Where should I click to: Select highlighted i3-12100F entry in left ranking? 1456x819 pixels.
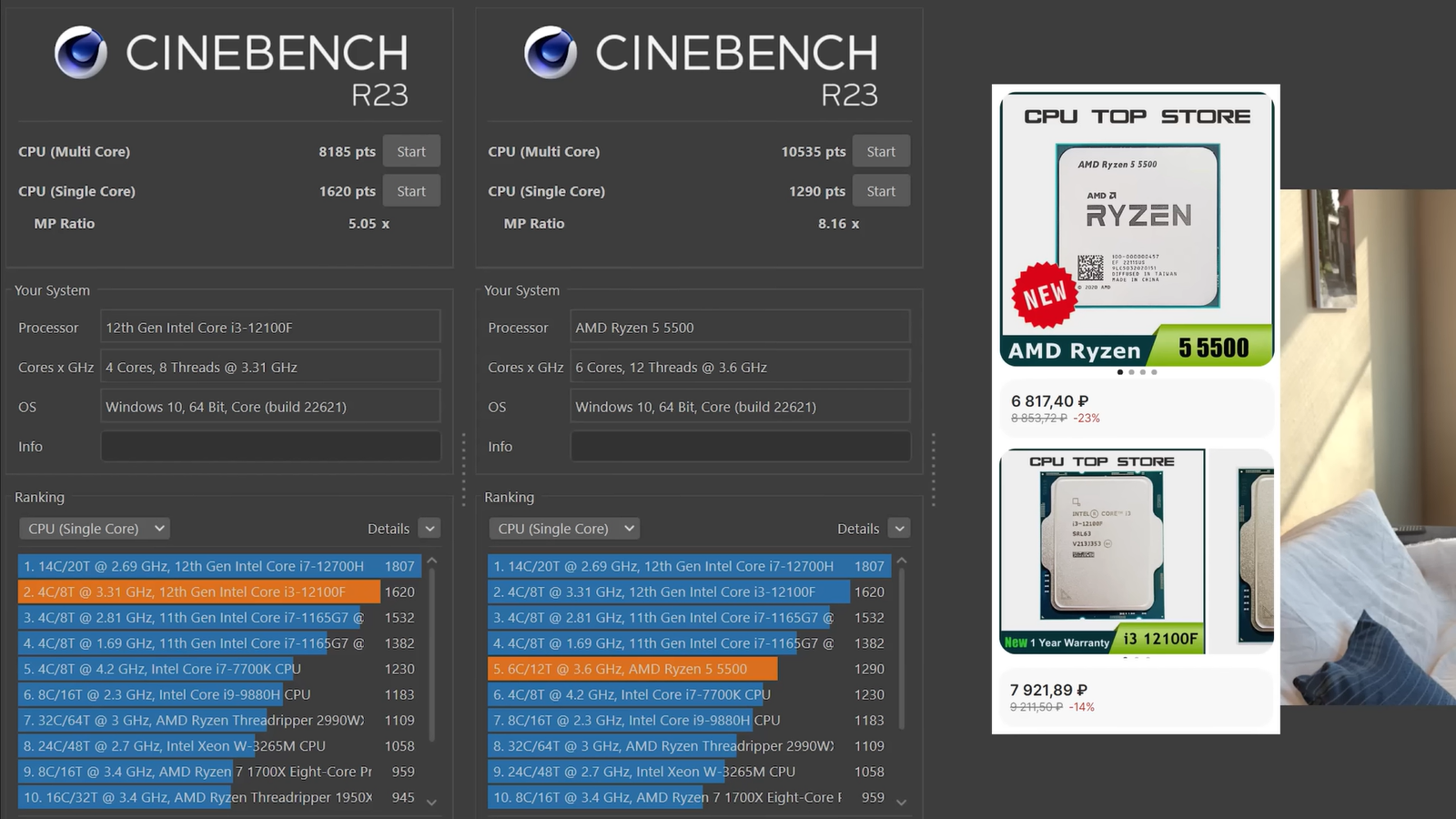198,591
